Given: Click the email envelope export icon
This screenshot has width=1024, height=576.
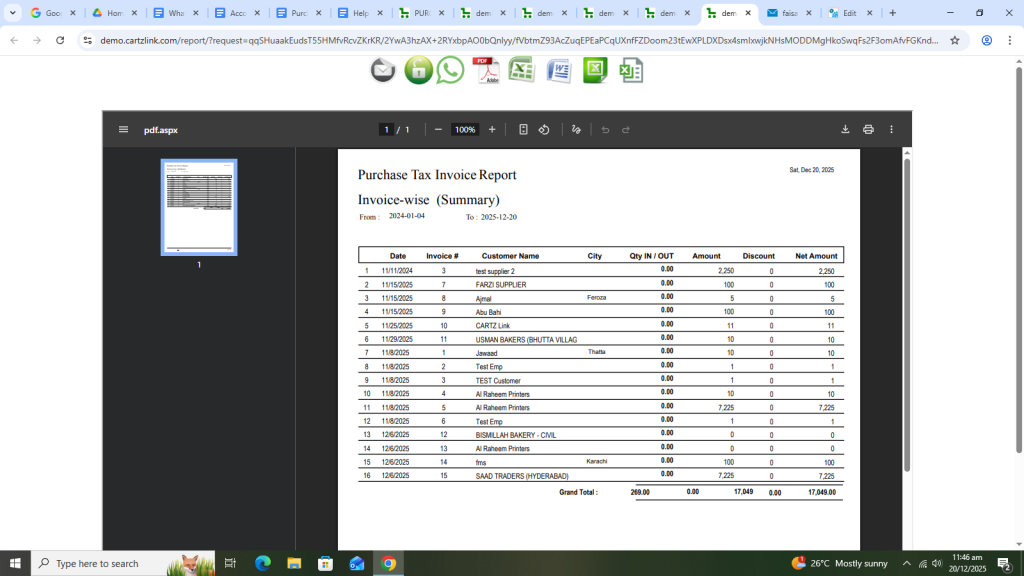Looking at the screenshot, I should 383,70.
